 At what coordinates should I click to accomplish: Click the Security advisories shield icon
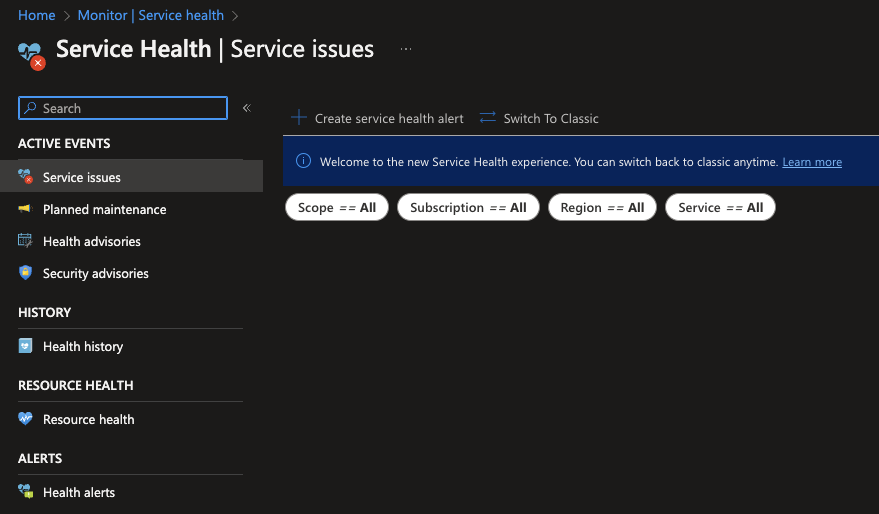coord(25,272)
